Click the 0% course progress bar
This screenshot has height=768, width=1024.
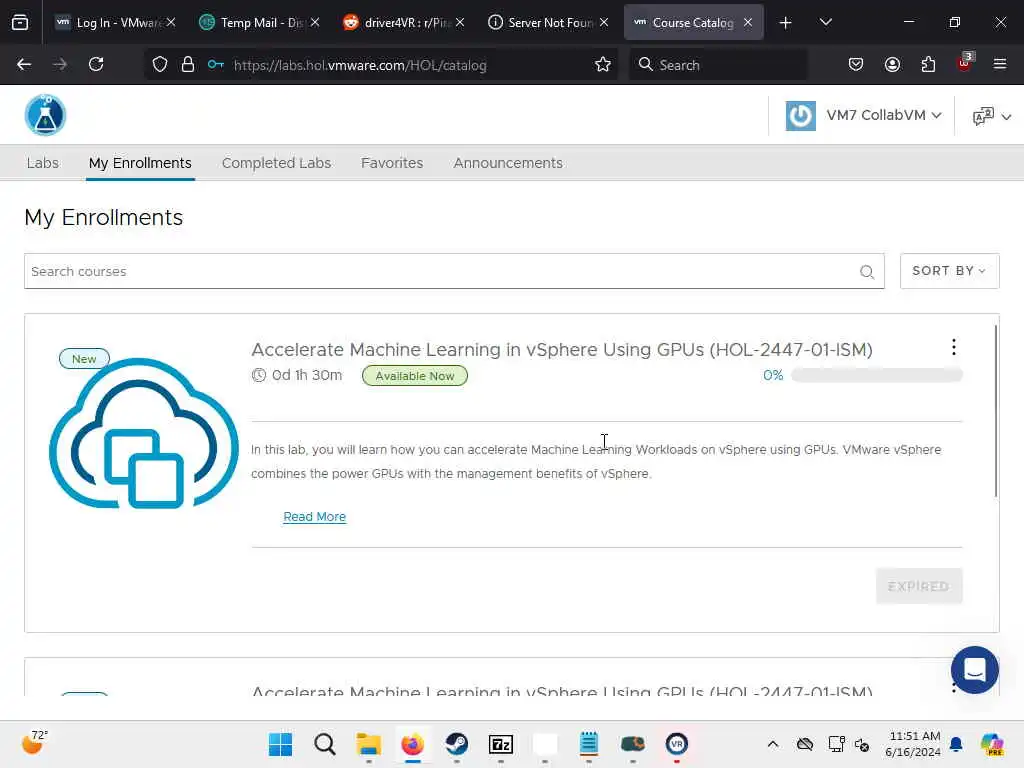(876, 376)
